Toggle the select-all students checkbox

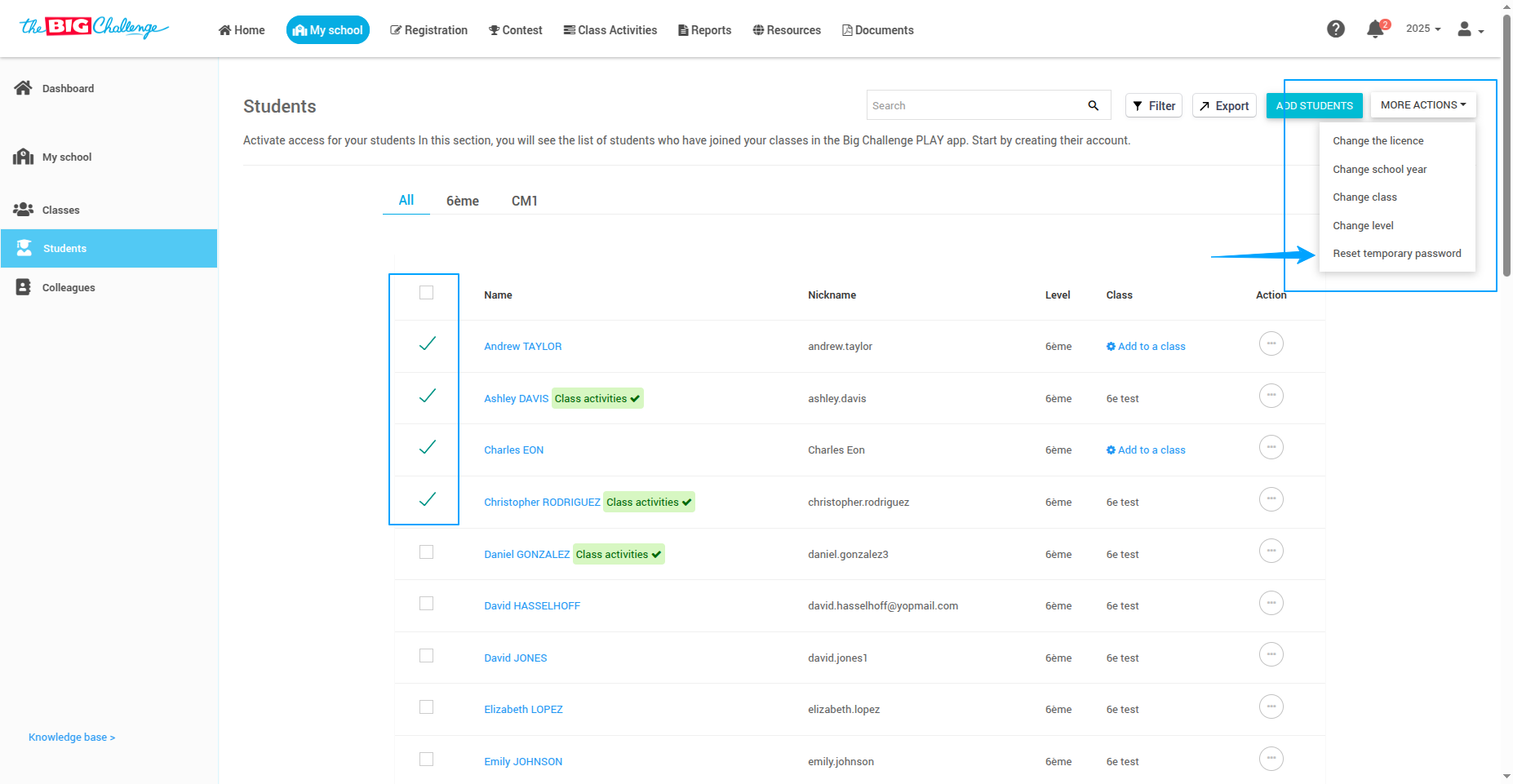(426, 293)
